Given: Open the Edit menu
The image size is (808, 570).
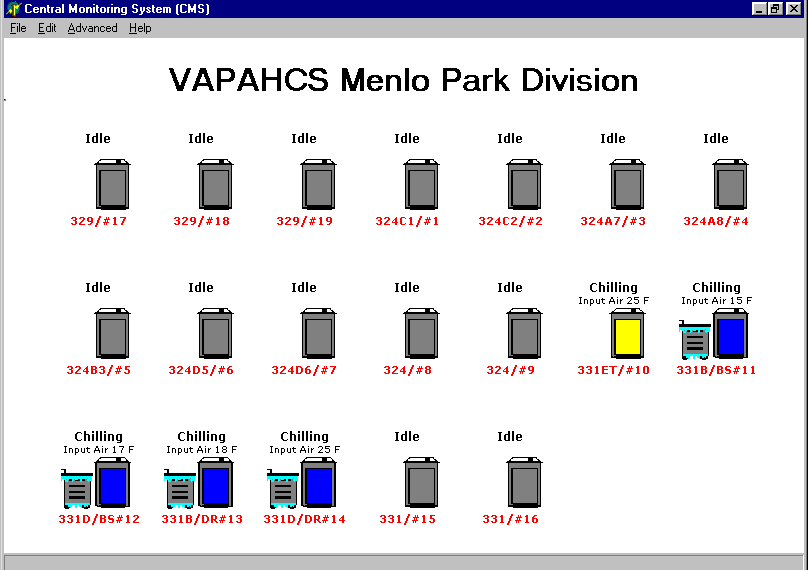Looking at the screenshot, I should coord(47,28).
